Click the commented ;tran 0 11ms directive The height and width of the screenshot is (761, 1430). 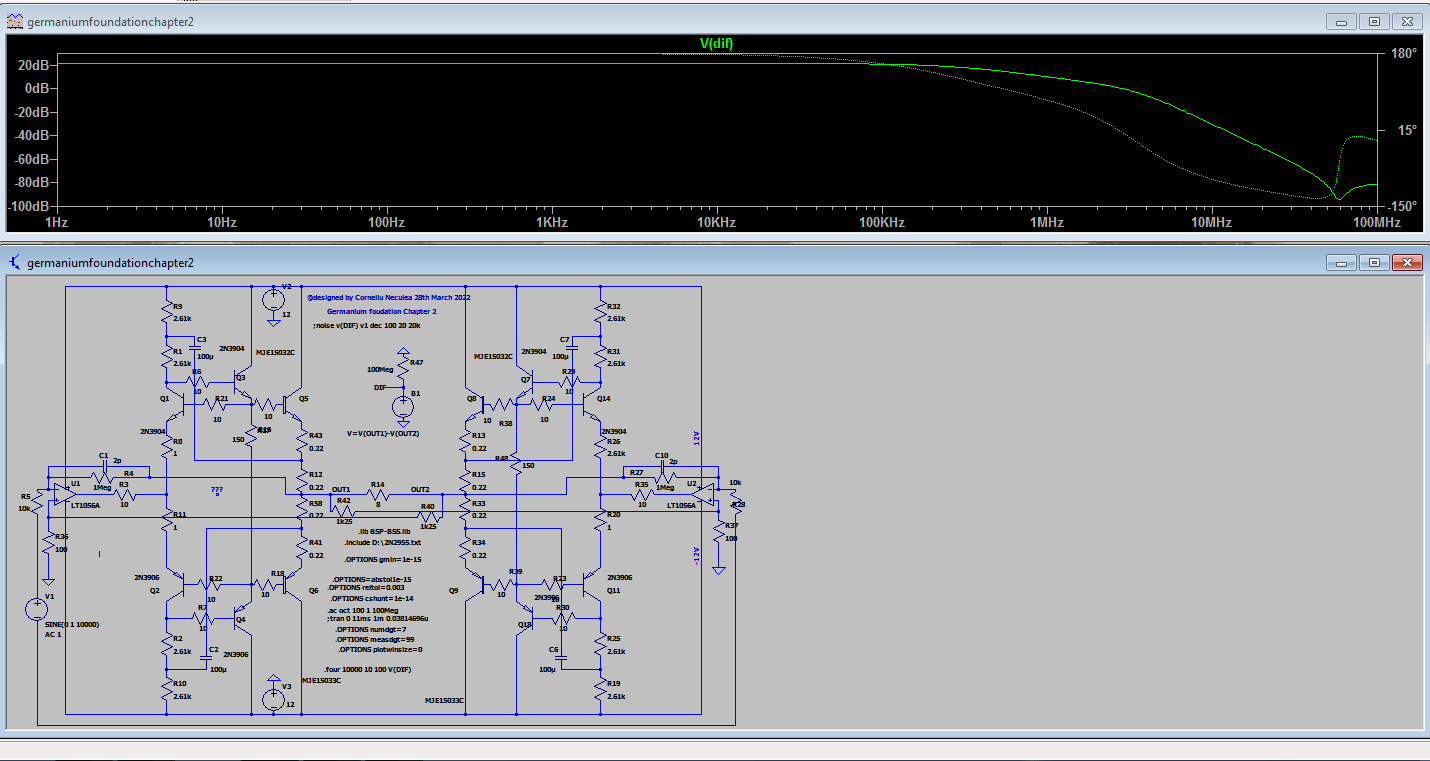[376, 619]
